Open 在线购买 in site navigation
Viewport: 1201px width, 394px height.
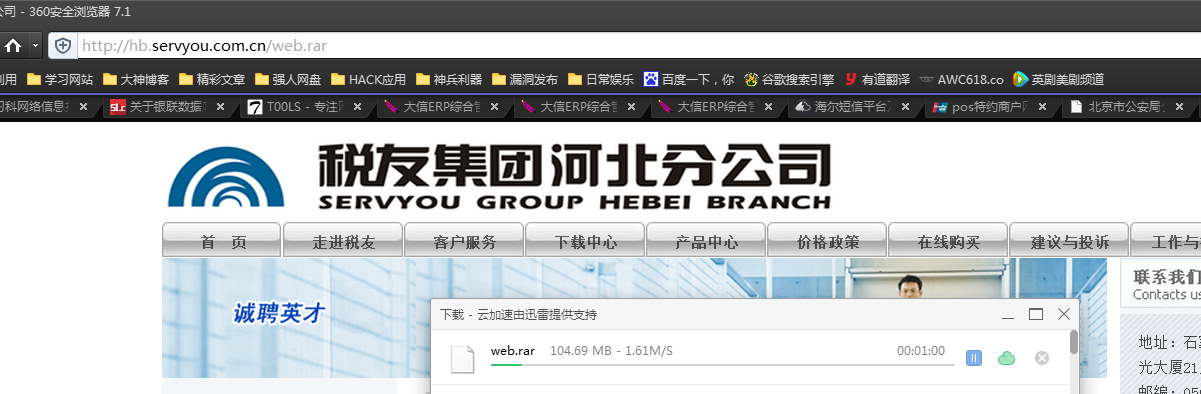(x=948, y=241)
